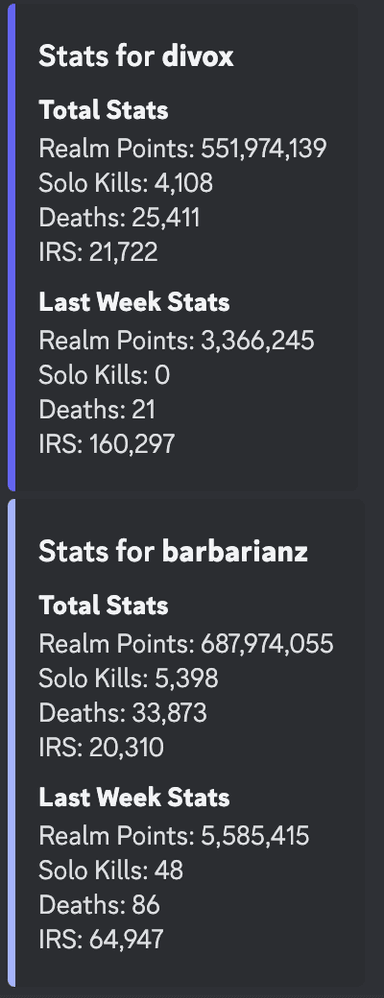The width and height of the screenshot is (384, 998).
Task: Click the "Deaths: 33,873" line
Action: [x=123, y=712]
